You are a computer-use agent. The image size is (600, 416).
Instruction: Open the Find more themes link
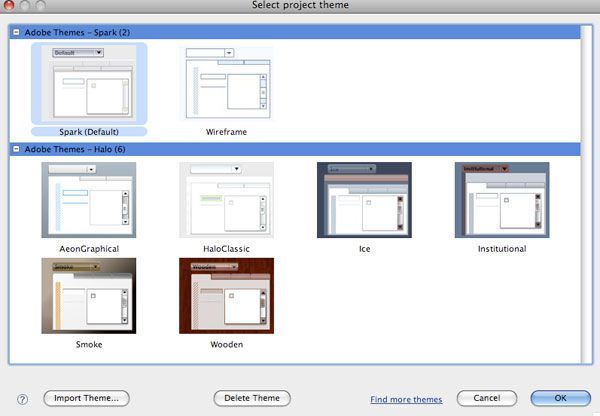(x=406, y=399)
